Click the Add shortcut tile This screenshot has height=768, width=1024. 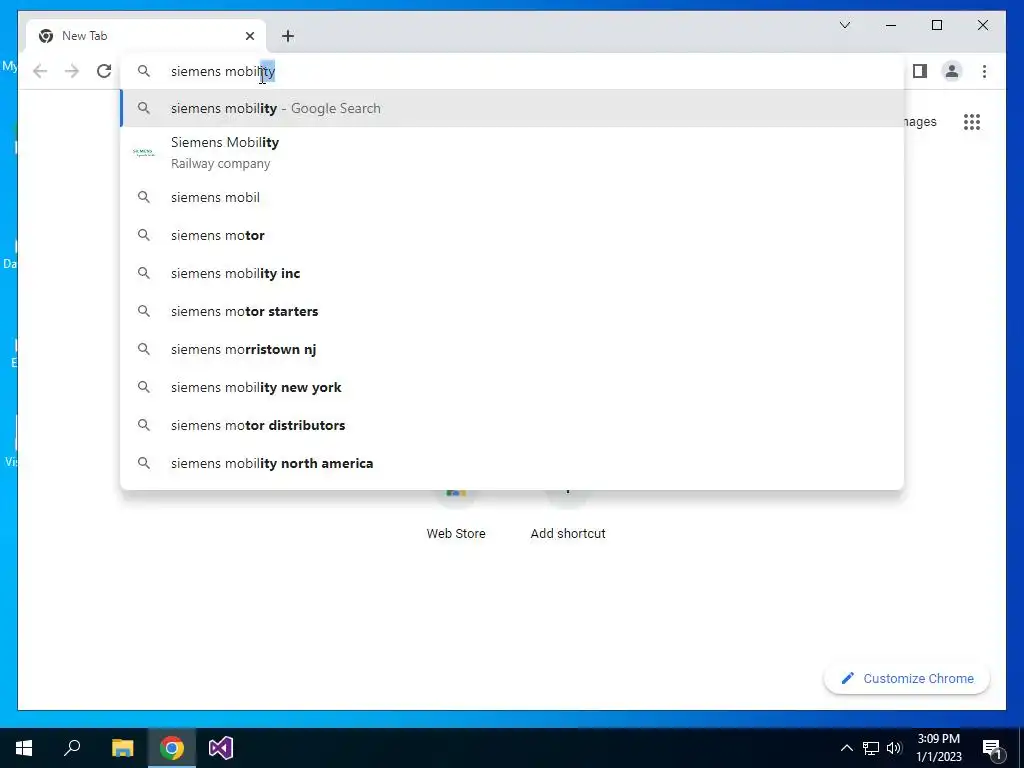[x=568, y=514]
